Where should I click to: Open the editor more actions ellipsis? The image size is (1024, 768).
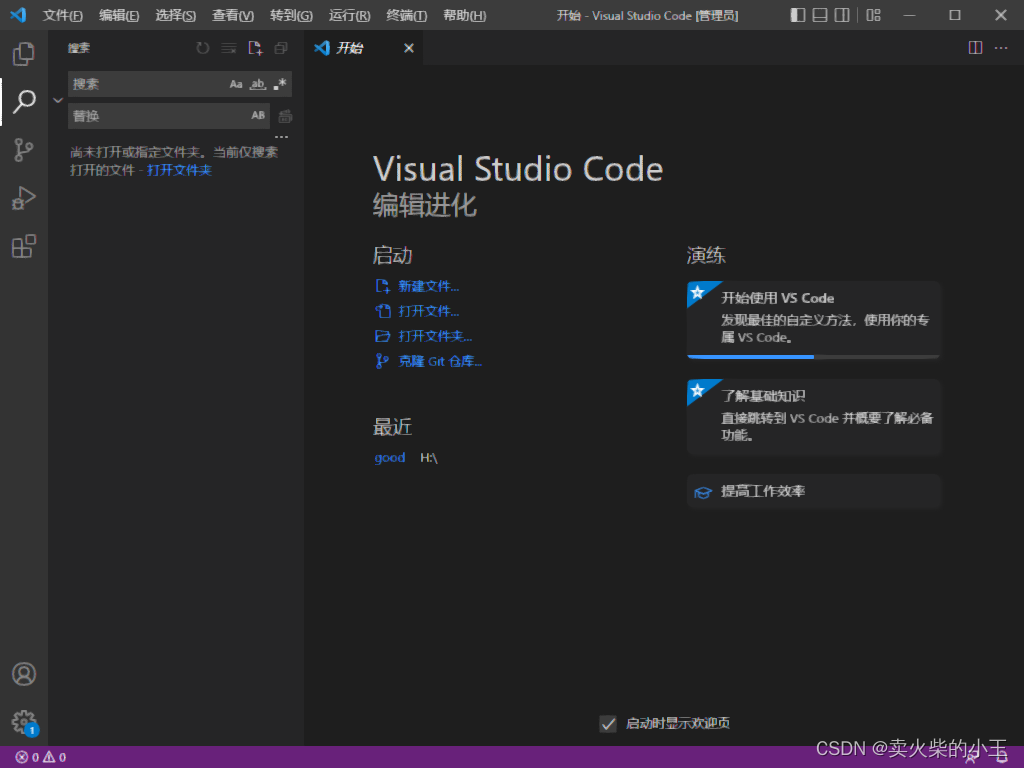click(1000, 48)
